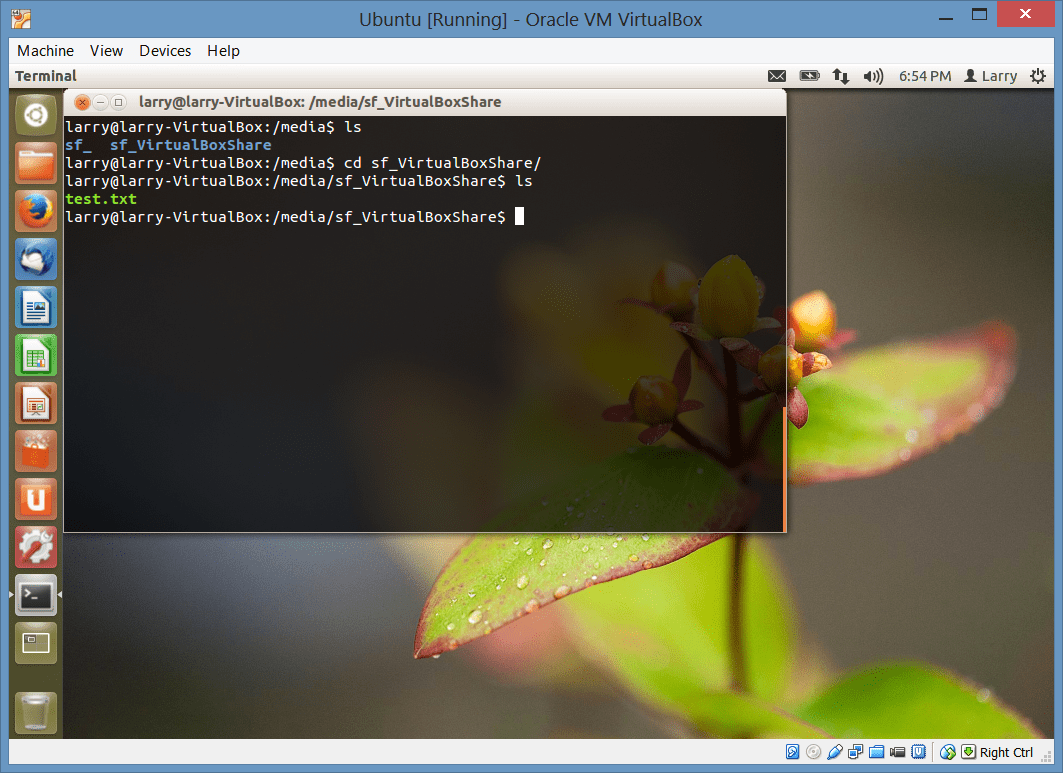The width and height of the screenshot is (1063, 773).
Task: Click the terminal title bar text
Action: [x=320, y=102]
